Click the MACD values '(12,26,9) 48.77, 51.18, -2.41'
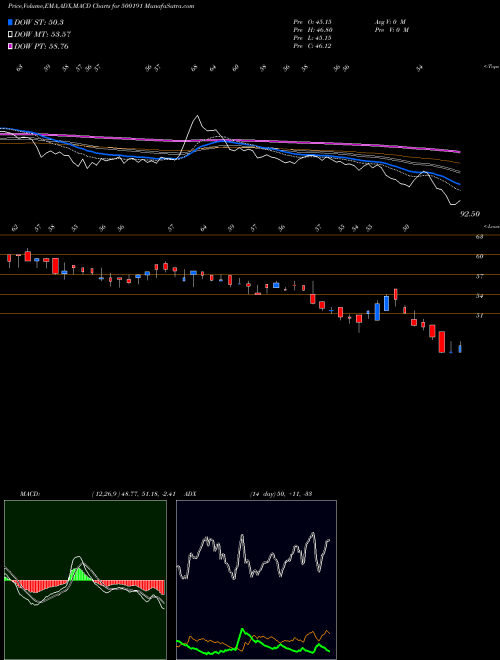 pyautogui.click(x=133, y=493)
